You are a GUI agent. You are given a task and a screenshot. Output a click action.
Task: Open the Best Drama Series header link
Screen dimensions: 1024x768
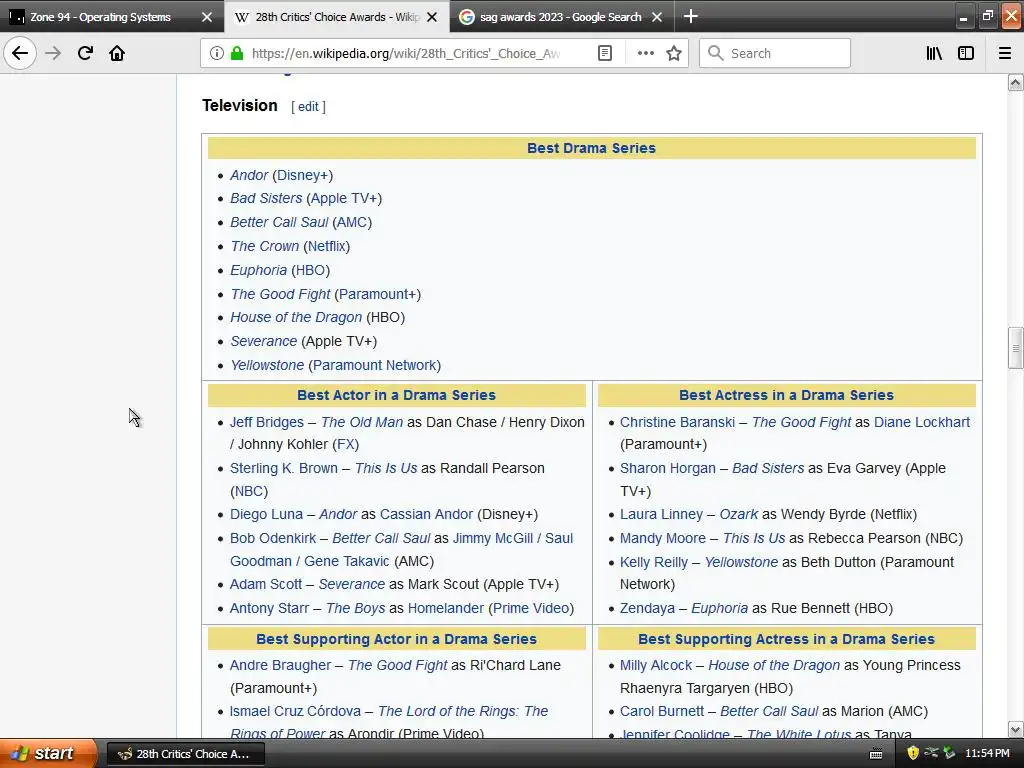click(591, 148)
